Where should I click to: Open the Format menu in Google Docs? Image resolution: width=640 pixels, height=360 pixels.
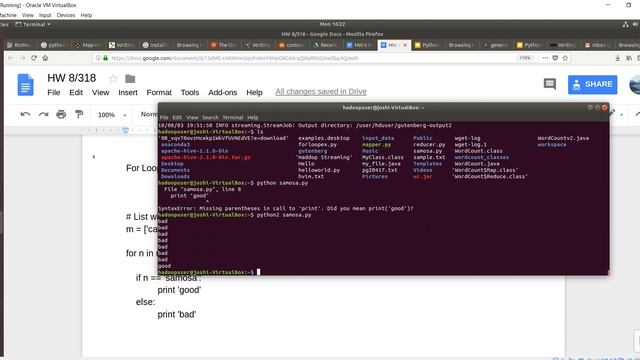click(159, 93)
